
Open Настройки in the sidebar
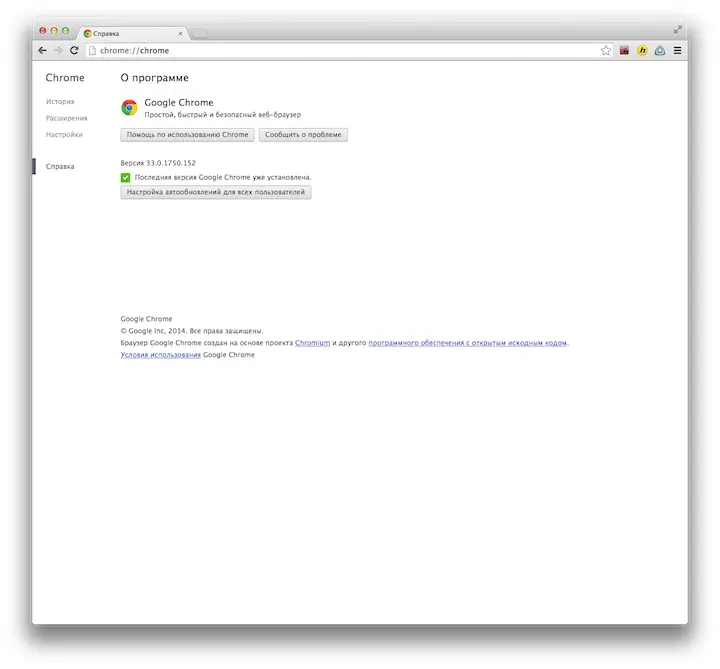64,134
